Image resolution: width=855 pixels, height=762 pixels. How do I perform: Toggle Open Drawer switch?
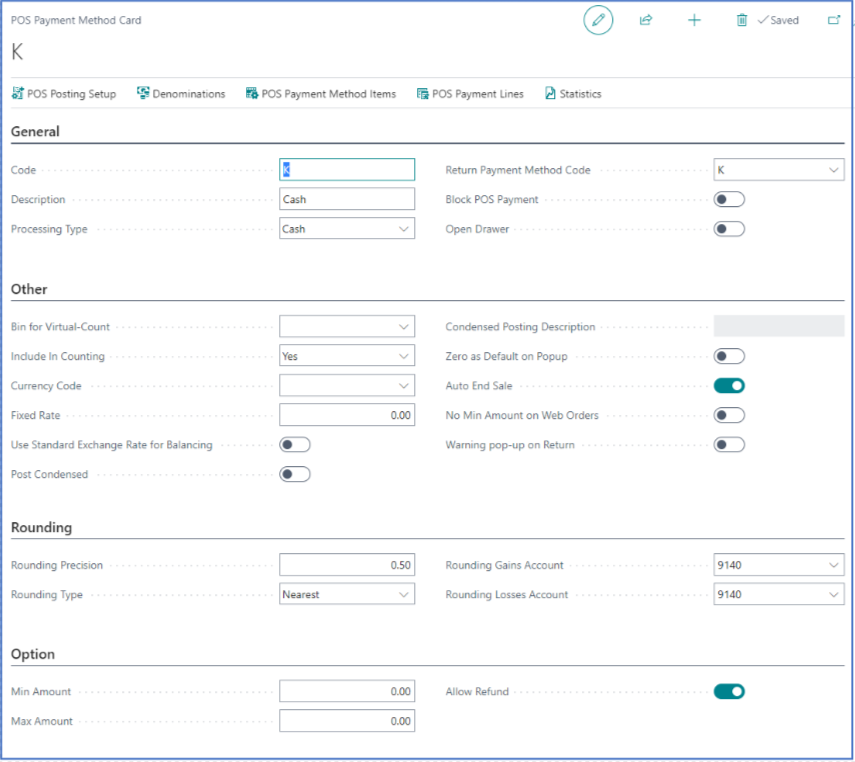tap(729, 229)
